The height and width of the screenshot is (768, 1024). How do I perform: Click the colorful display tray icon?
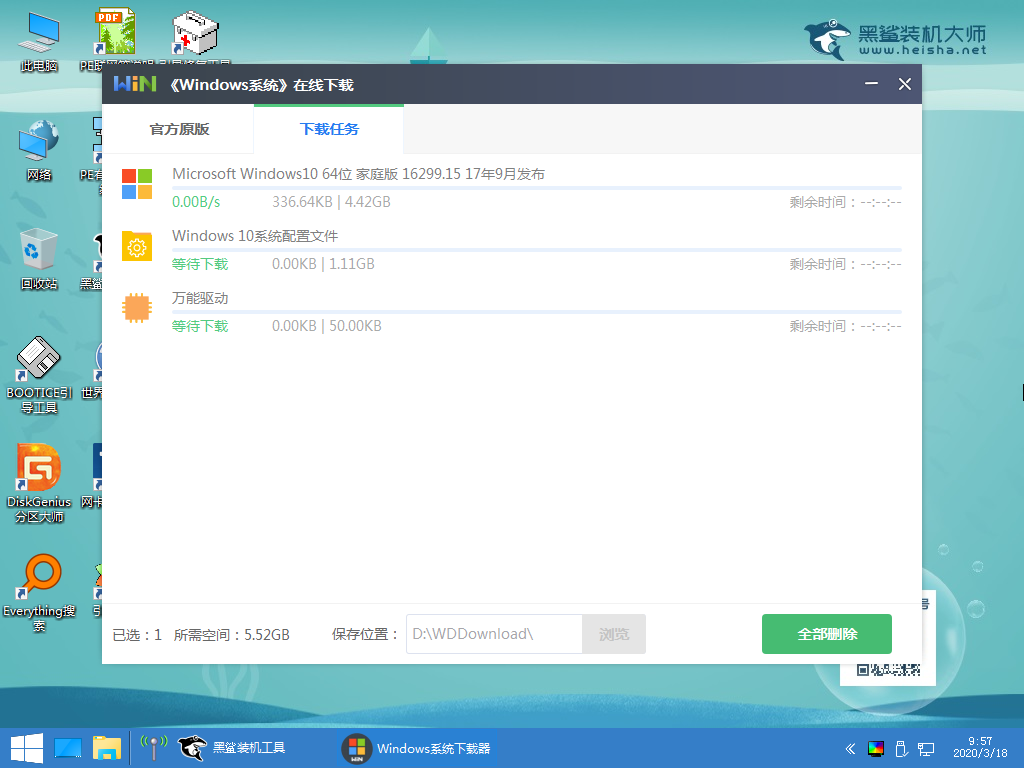(x=876, y=748)
